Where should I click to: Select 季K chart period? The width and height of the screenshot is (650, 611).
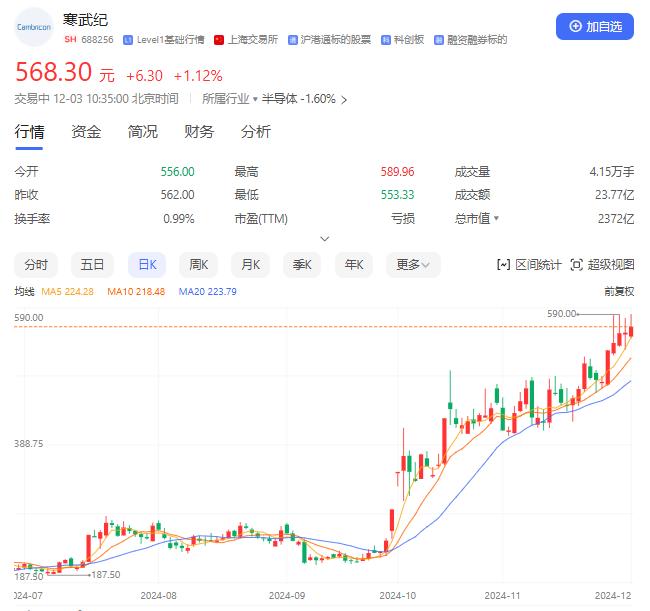(302, 264)
